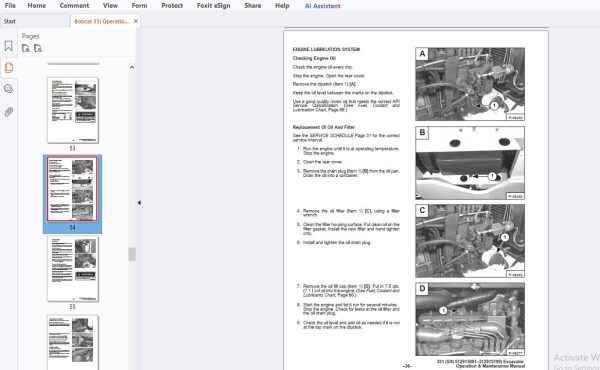Click the first page thumbnail tool icon

26,49
